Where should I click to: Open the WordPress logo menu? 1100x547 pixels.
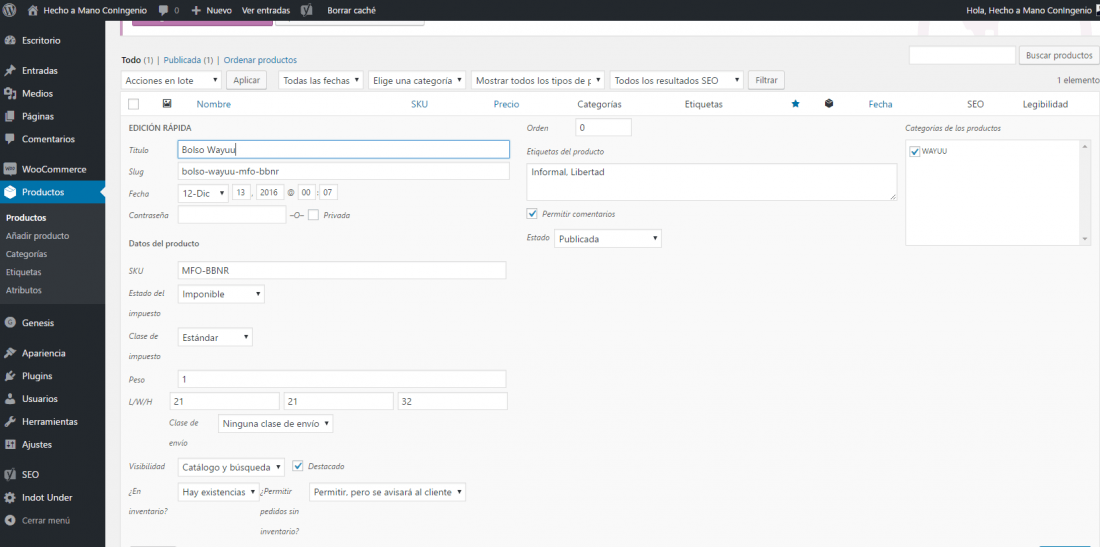click(10, 11)
